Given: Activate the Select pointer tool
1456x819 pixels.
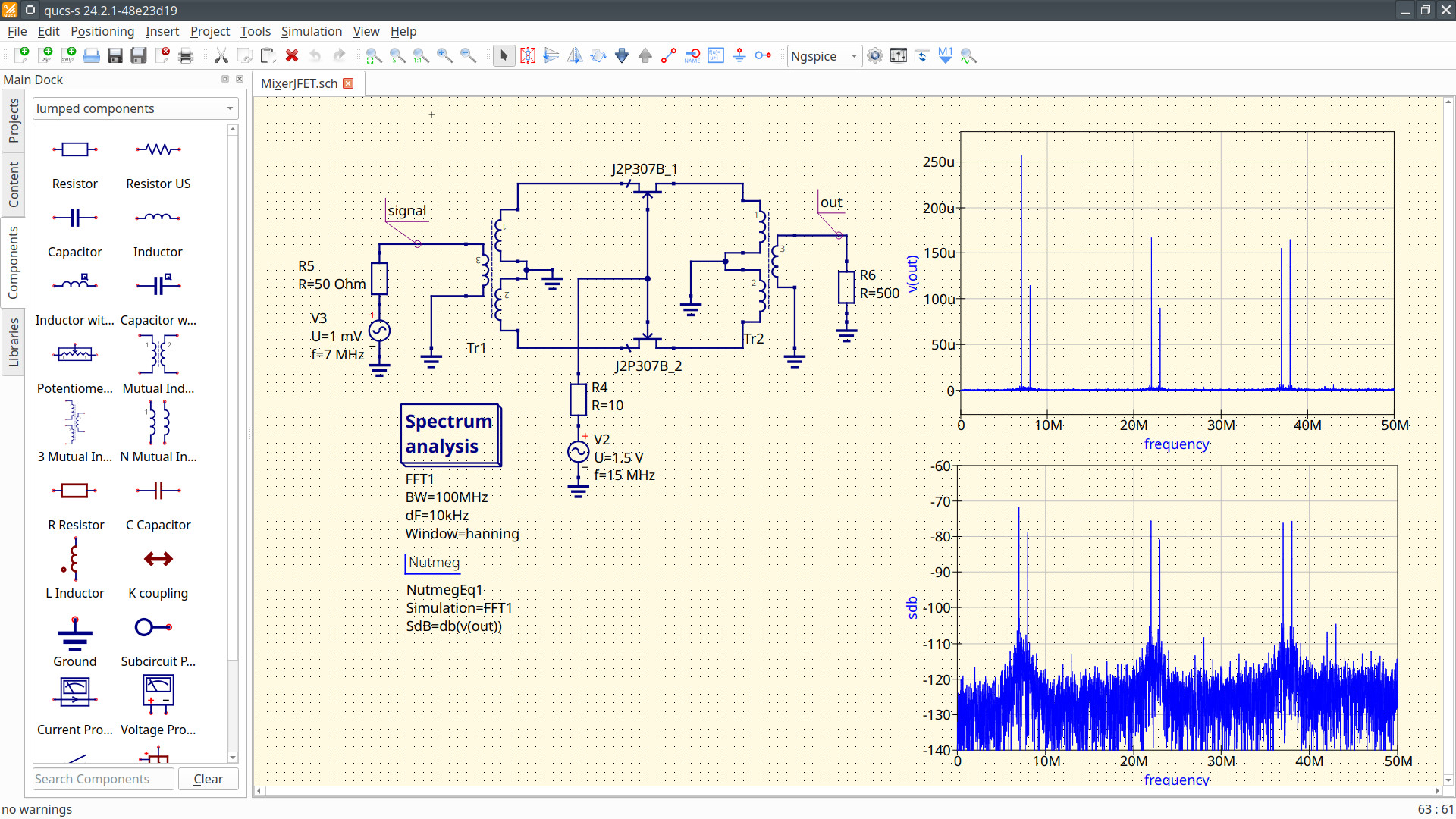Looking at the screenshot, I should [504, 55].
